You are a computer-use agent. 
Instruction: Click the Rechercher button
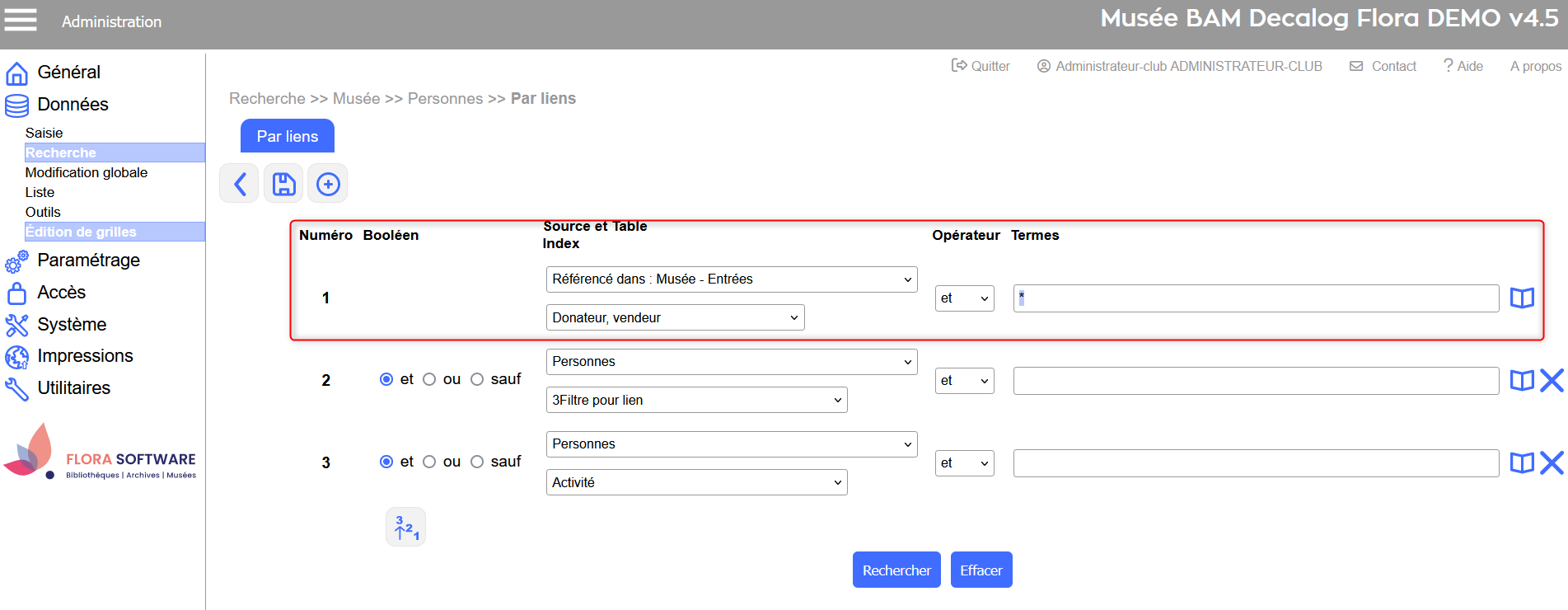click(x=896, y=570)
